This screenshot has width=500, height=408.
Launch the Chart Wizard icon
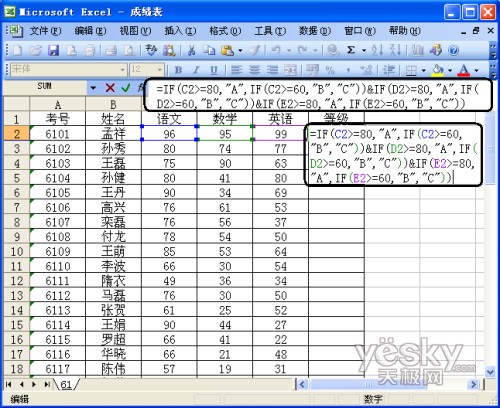tap(417, 51)
